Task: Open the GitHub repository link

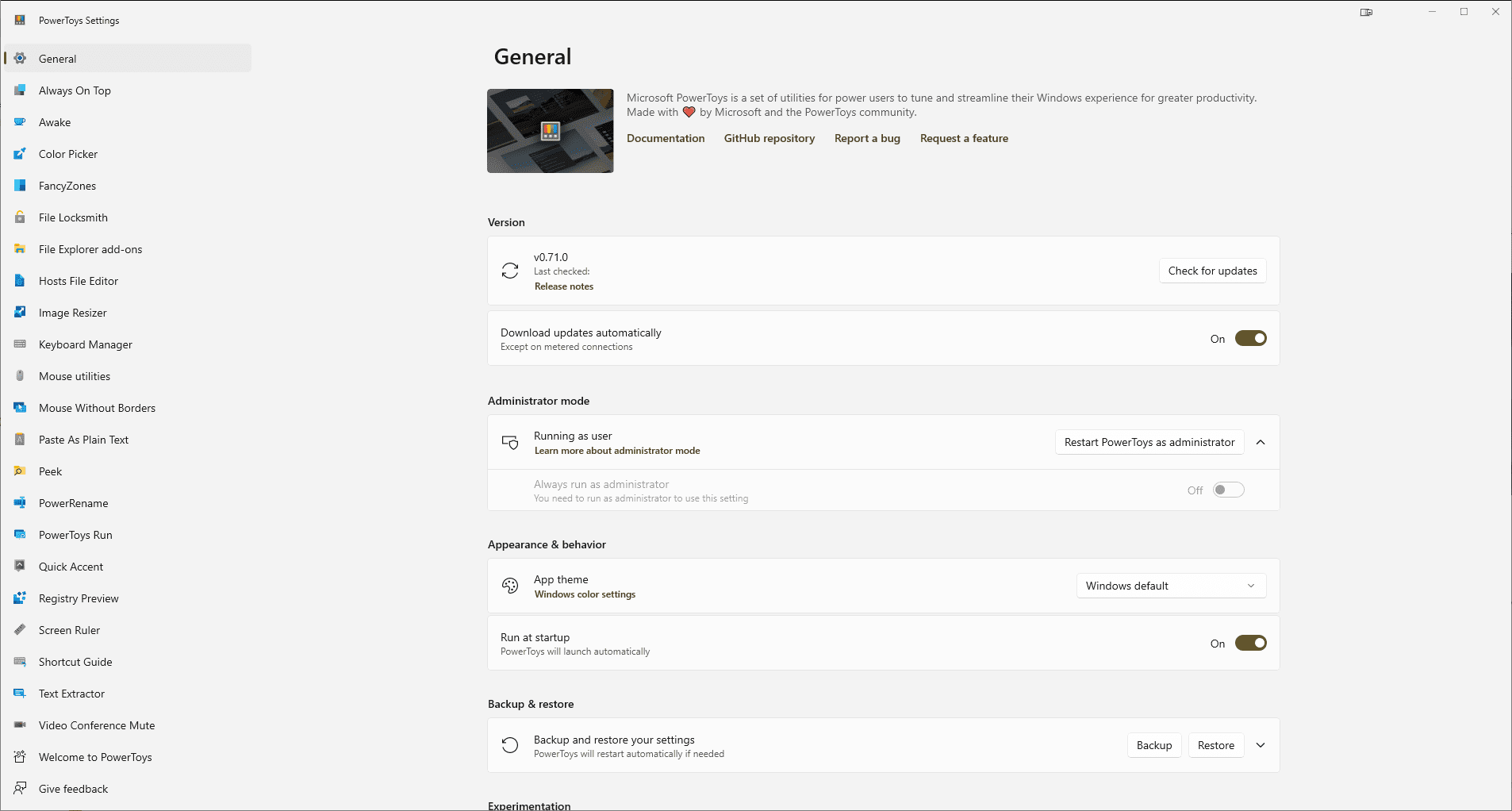Action: pyautogui.click(x=769, y=139)
